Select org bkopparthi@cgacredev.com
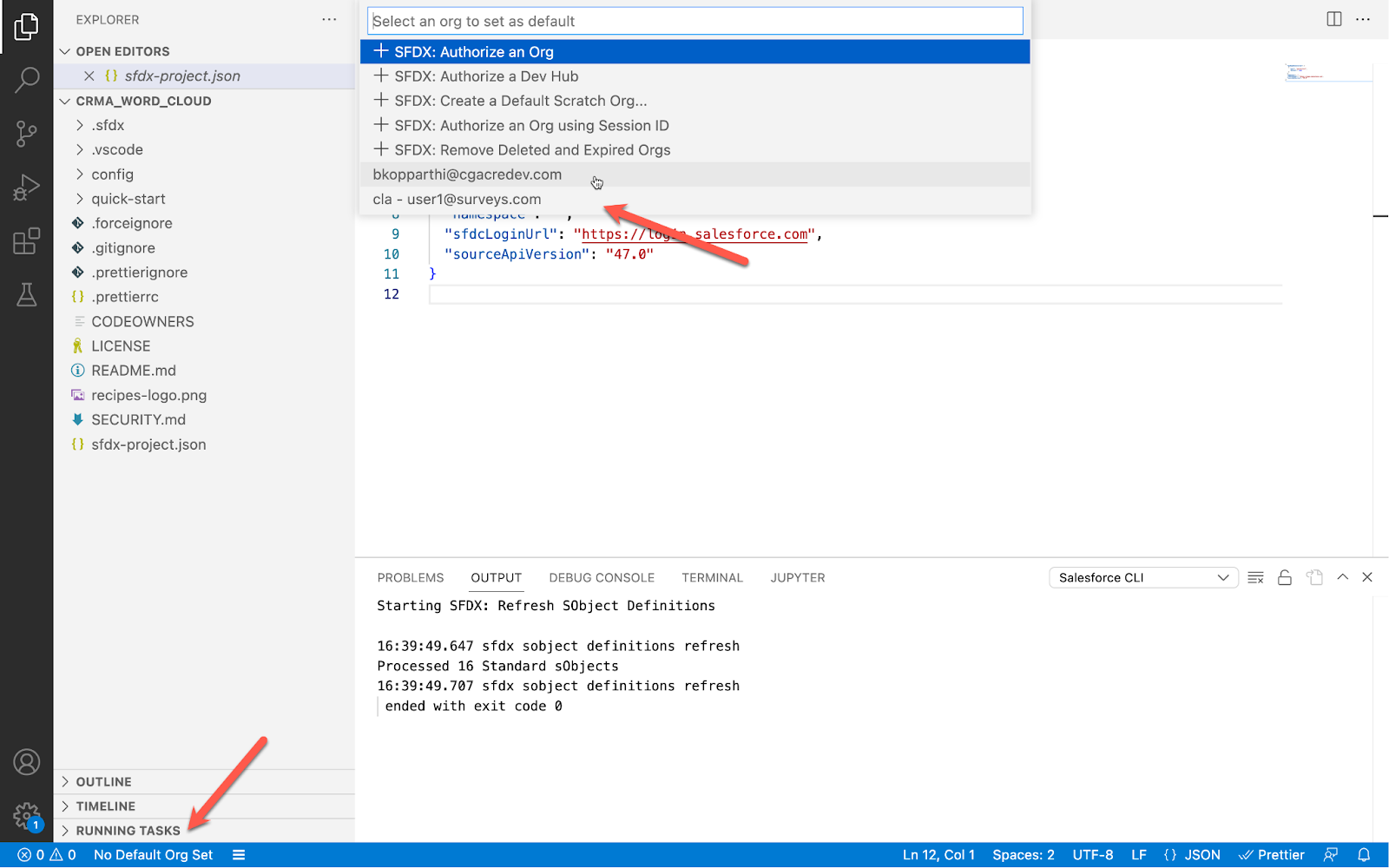The width and height of the screenshot is (1389, 868). (x=695, y=174)
